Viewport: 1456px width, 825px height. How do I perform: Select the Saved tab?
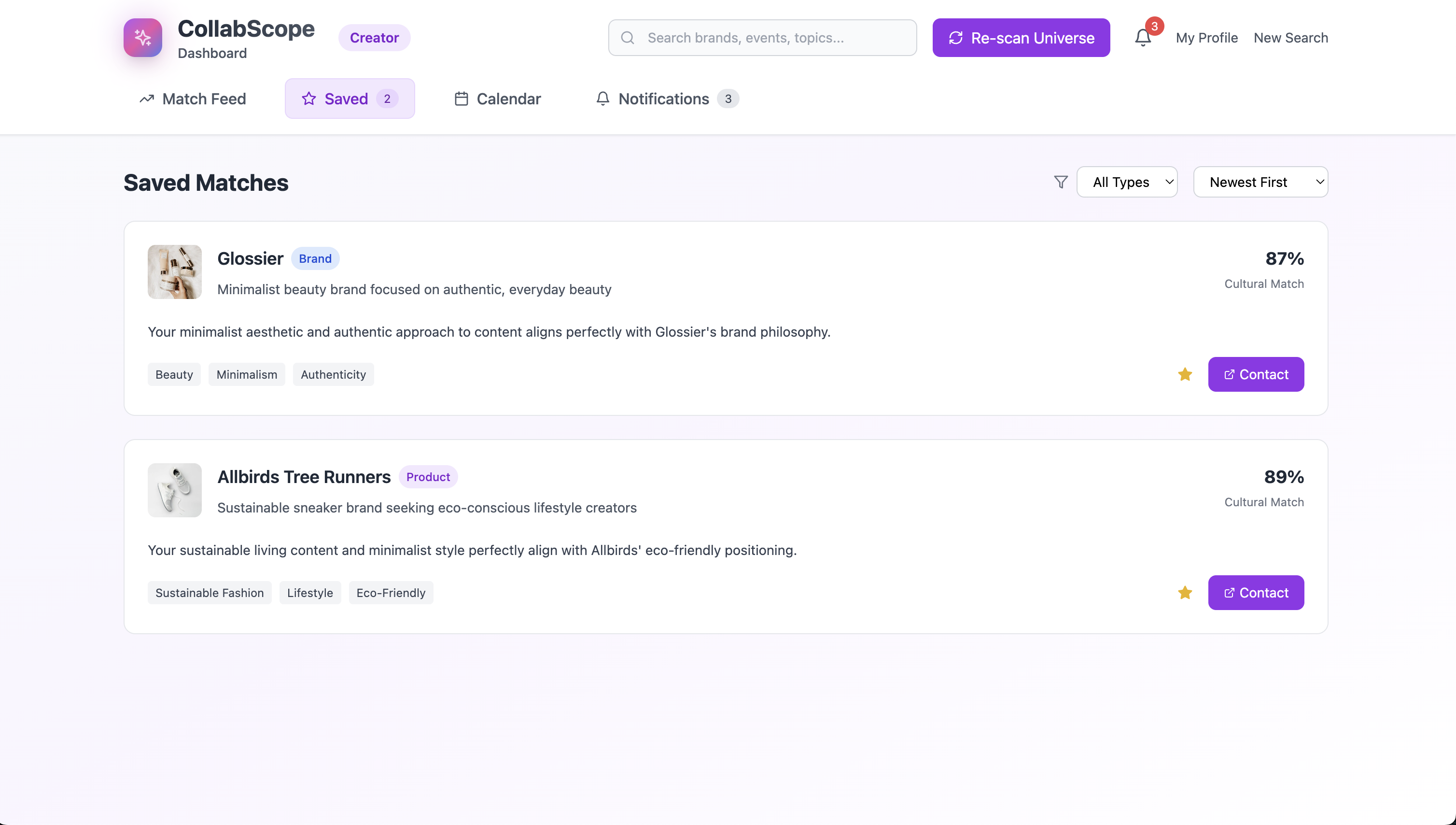pyautogui.click(x=350, y=99)
